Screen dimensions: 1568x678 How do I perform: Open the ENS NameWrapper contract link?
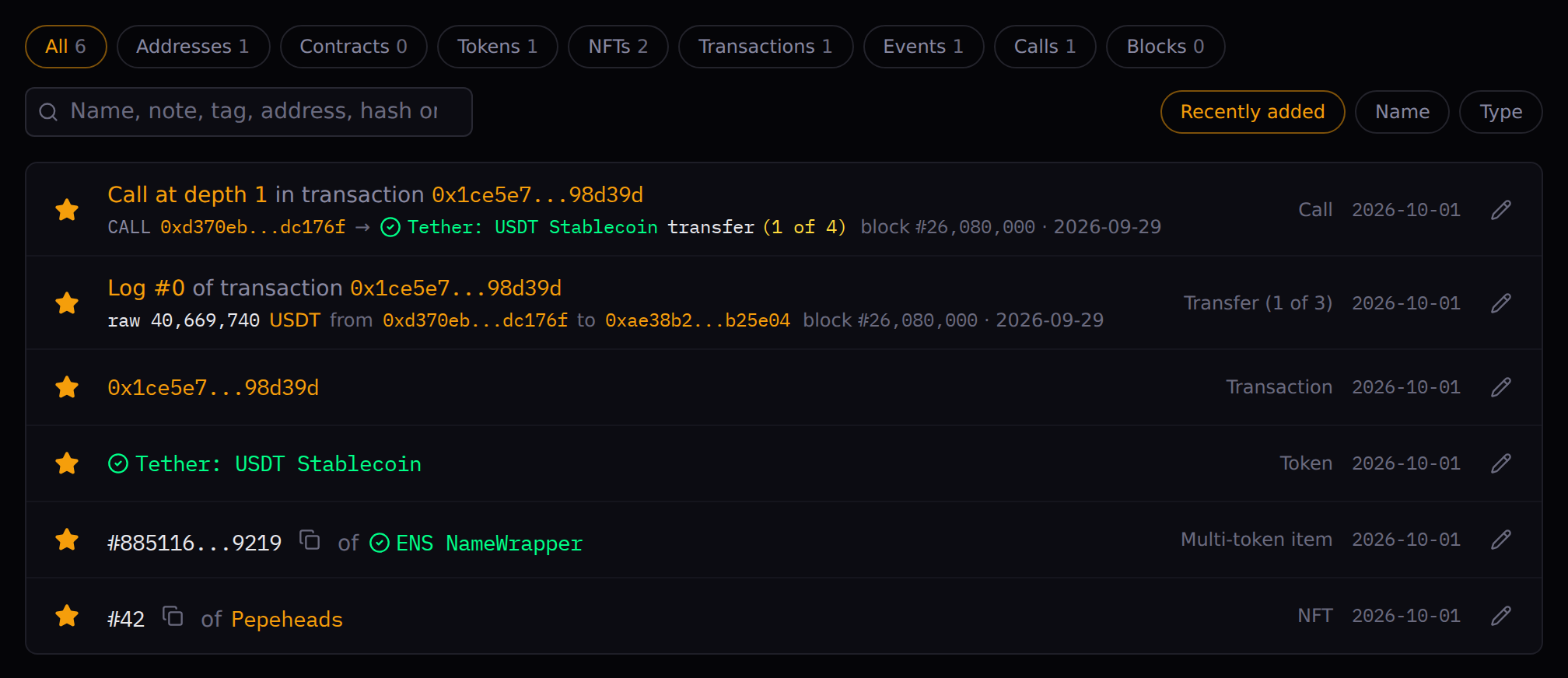[489, 543]
